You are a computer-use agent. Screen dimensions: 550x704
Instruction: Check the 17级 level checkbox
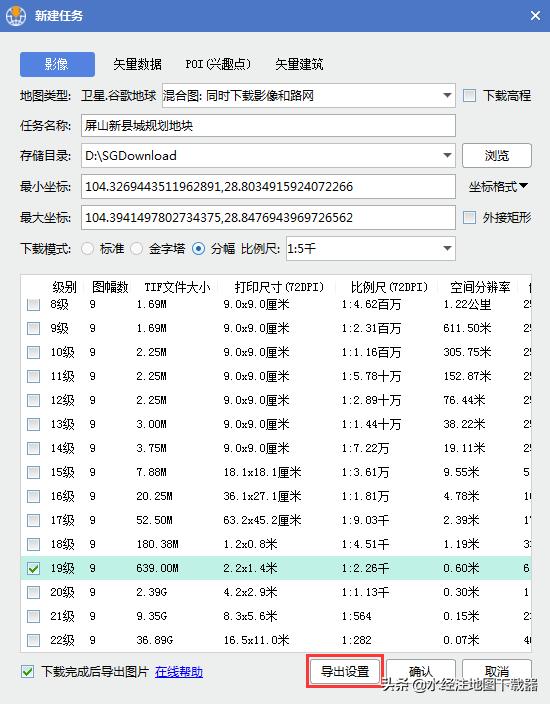[x=33, y=520]
